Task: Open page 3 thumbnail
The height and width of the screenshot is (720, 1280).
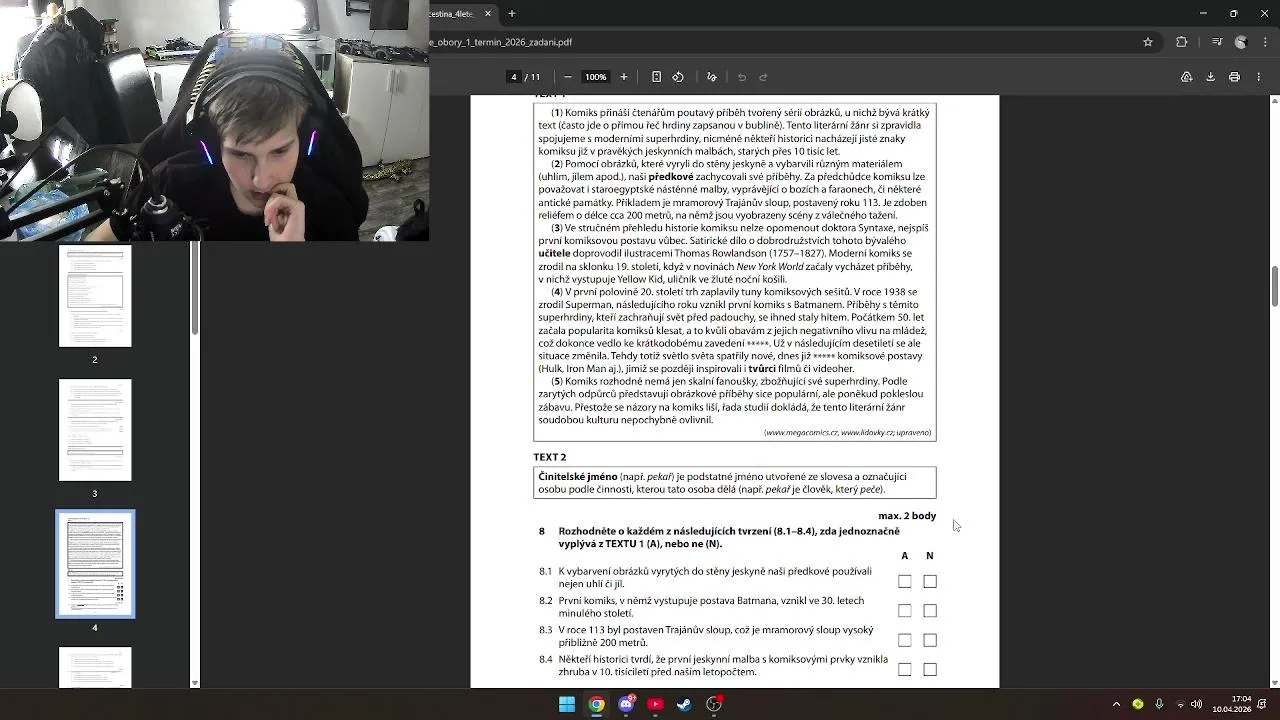Action: pyautogui.click(x=95, y=430)
